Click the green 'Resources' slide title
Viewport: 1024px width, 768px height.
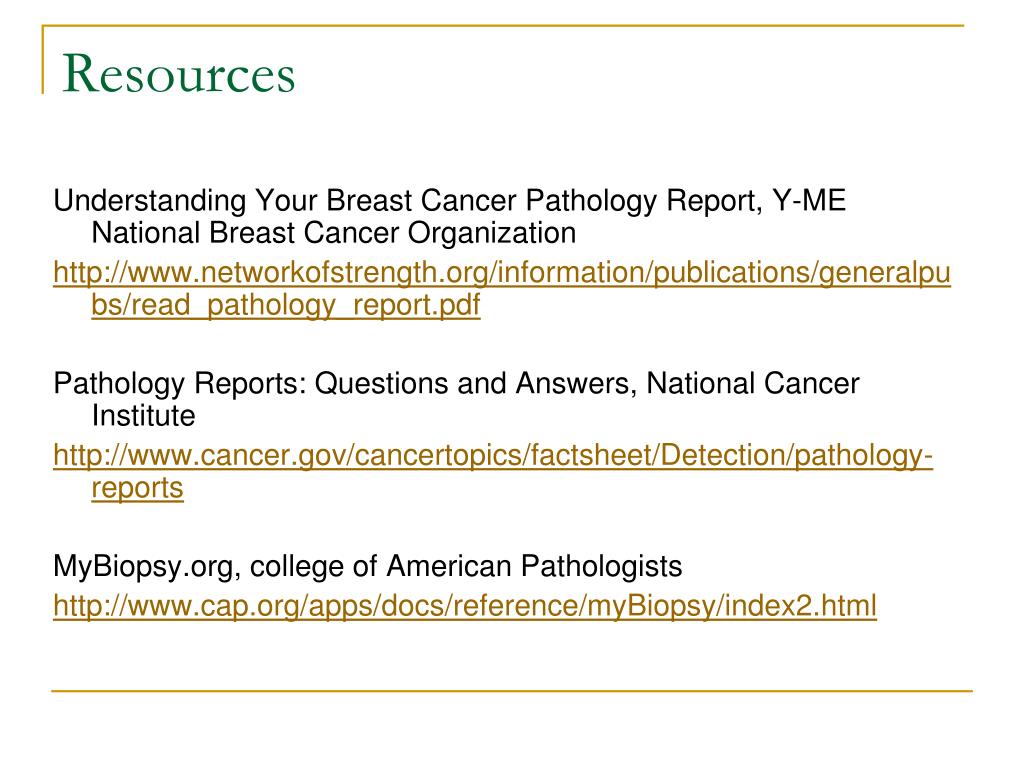pyautogui.click(x=178, y=73)
